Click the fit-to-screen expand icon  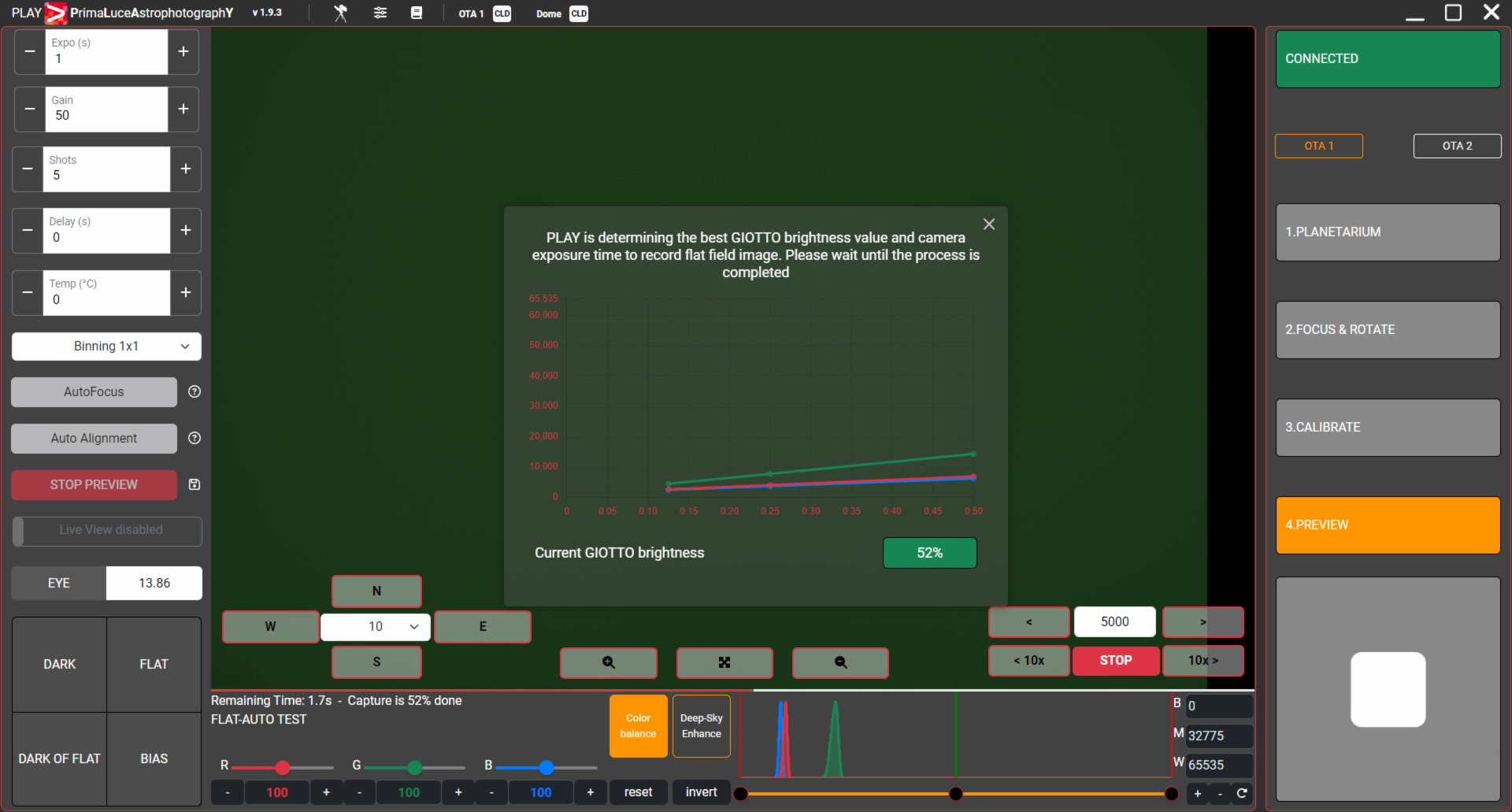724,662
